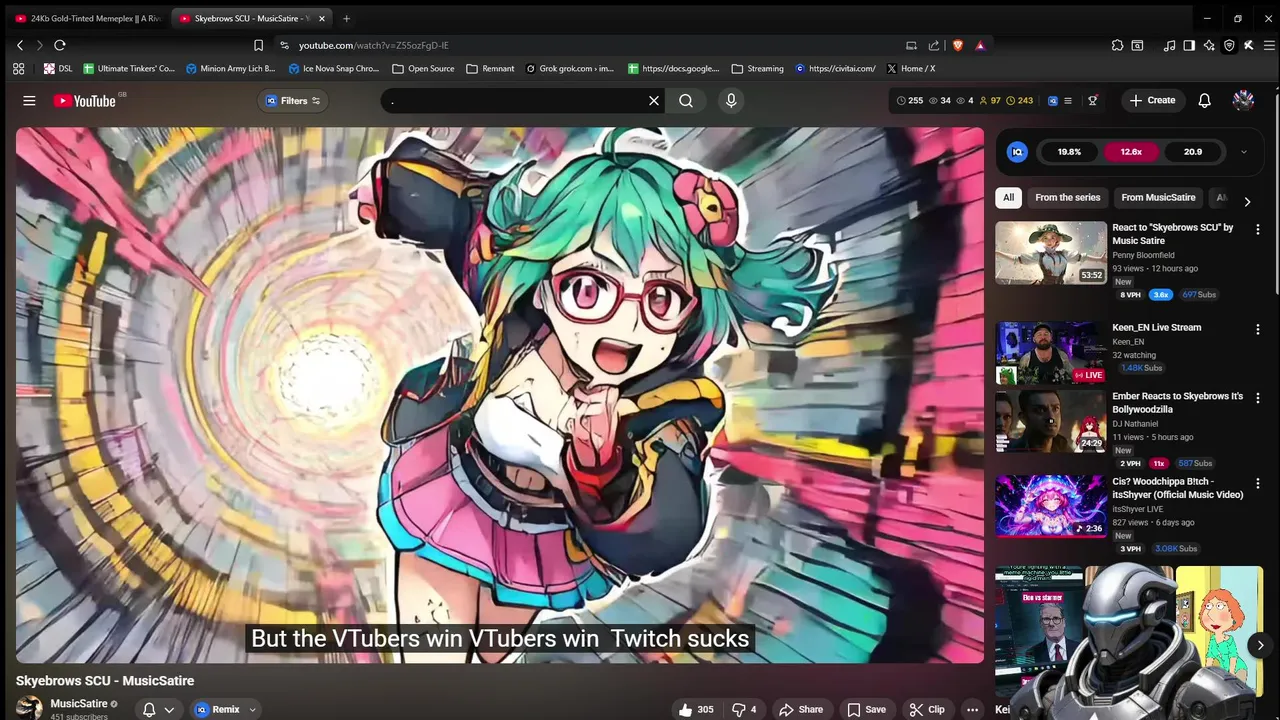Open the Cis? Woodchippa music video thumbnail
Viewport: 1280px width, 720px height.
[x=1051, y=506]
